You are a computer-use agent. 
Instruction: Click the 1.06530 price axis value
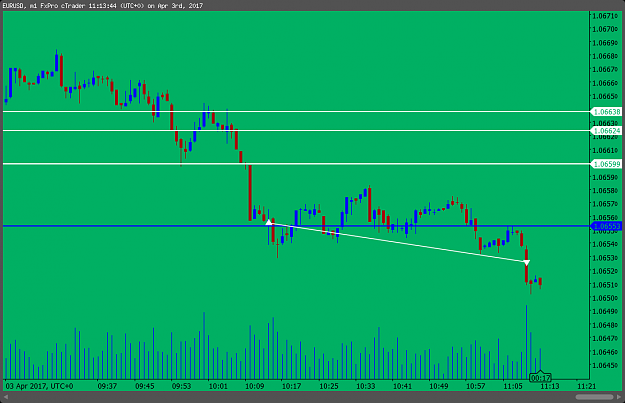pos(605,258)
